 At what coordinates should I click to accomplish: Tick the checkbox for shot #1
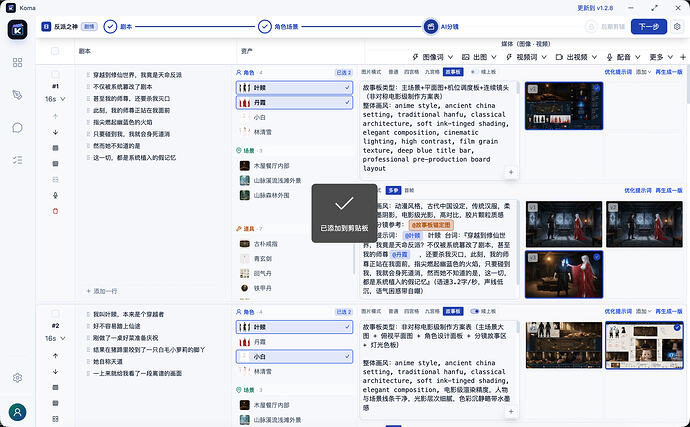coord(55,74)
